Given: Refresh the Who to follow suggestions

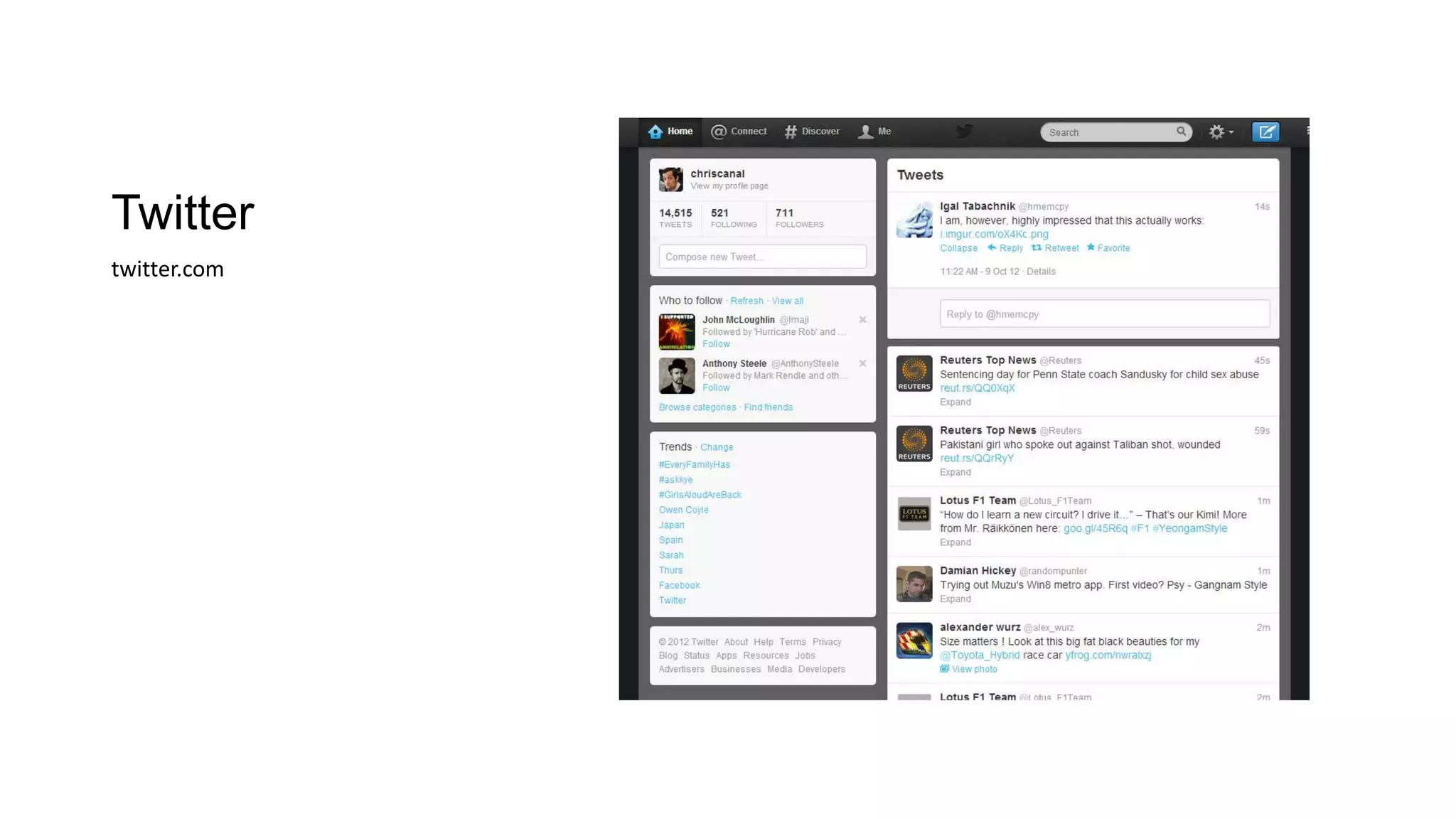Looking at the screenshot, I should coord(746,301).
